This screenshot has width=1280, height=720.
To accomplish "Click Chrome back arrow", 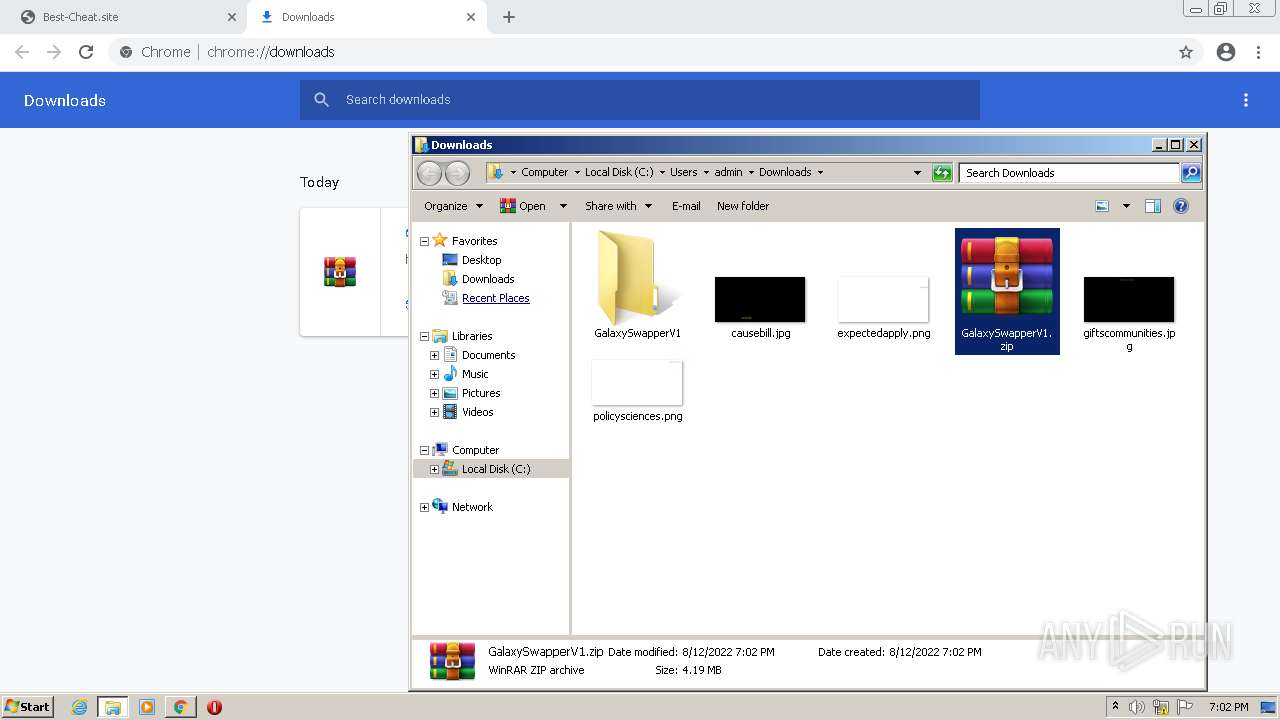I will 22,52.
